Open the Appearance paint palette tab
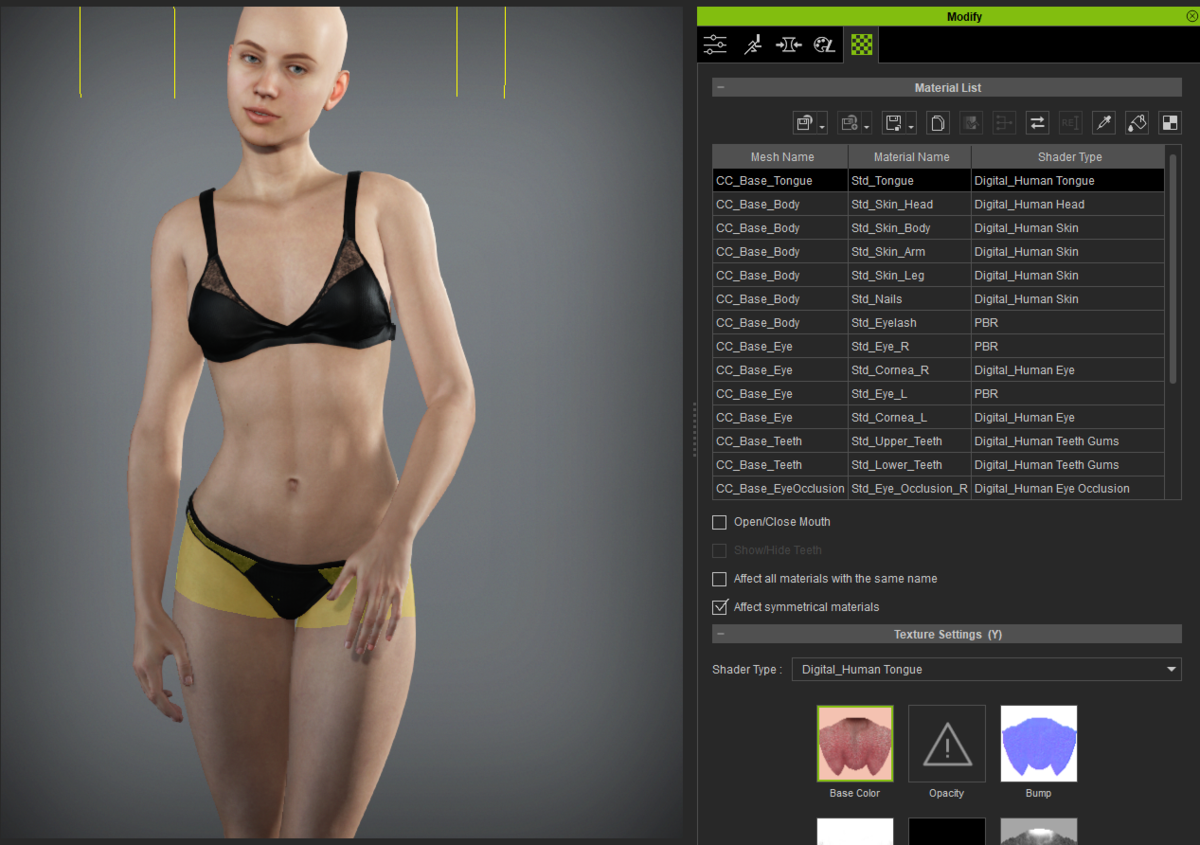 (824, 44)
